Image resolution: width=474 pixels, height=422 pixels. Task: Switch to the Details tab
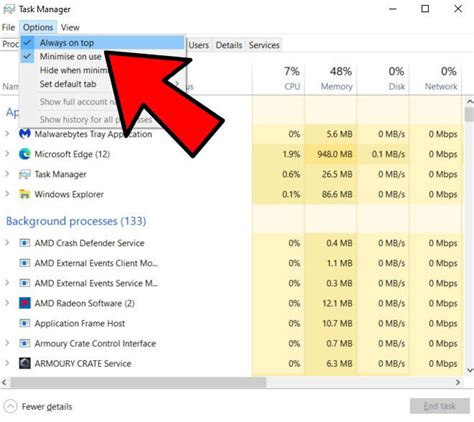point(229,45)
